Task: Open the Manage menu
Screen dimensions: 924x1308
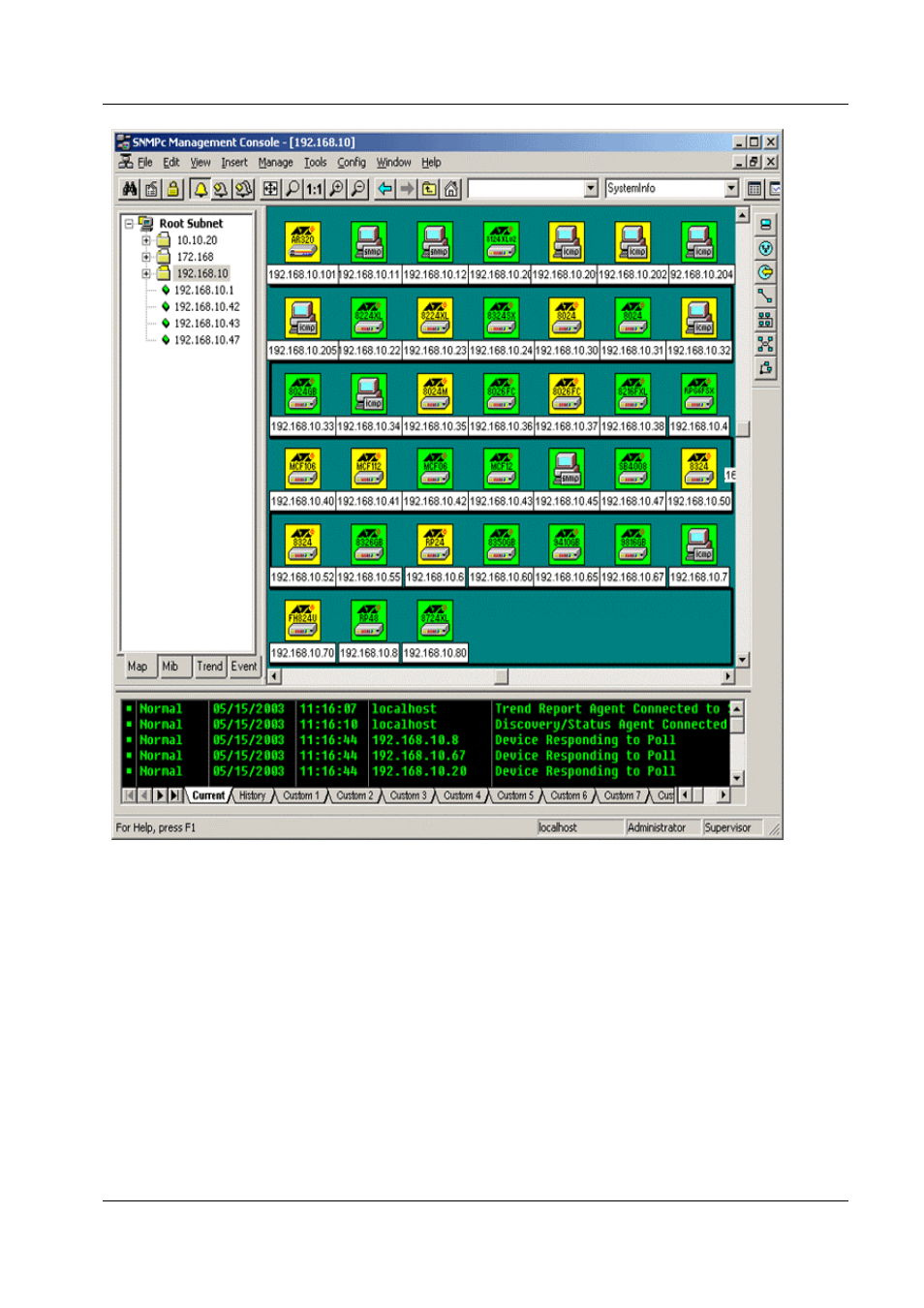Action: pos(275,163)
